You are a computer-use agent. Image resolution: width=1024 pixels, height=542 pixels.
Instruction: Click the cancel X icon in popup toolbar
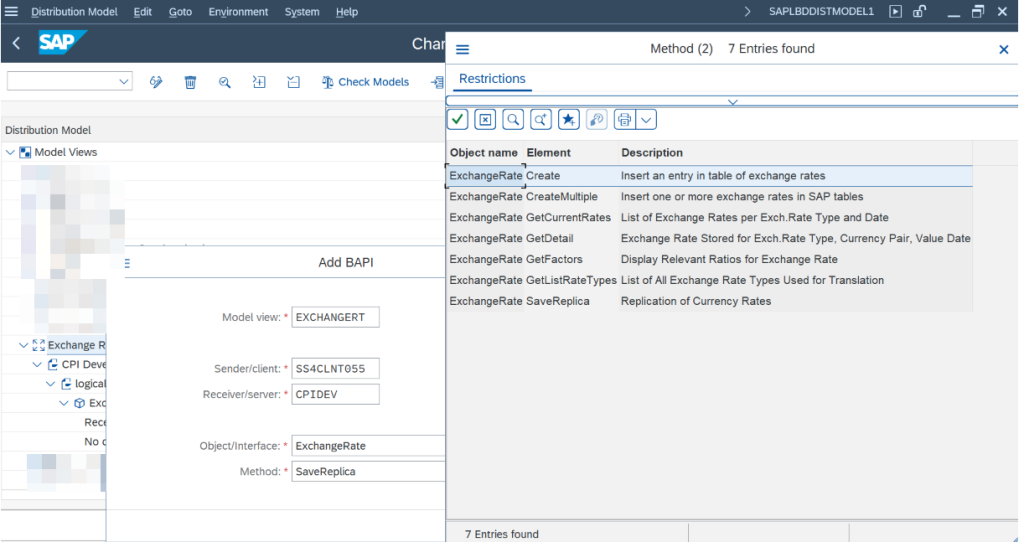[485, 120]
